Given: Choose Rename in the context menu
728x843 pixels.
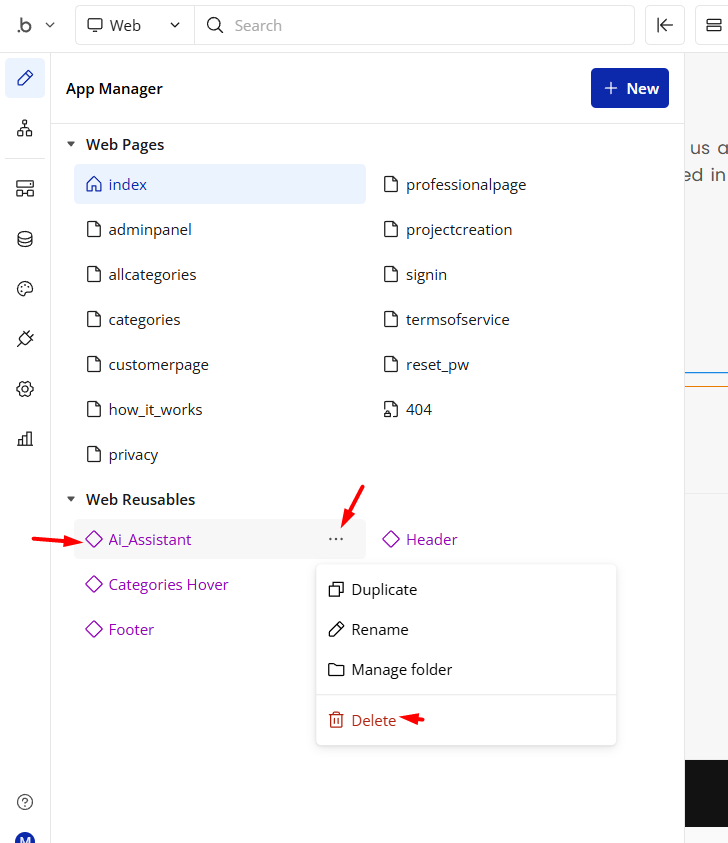Looking at the screenshot, I should tap(379, 630).
